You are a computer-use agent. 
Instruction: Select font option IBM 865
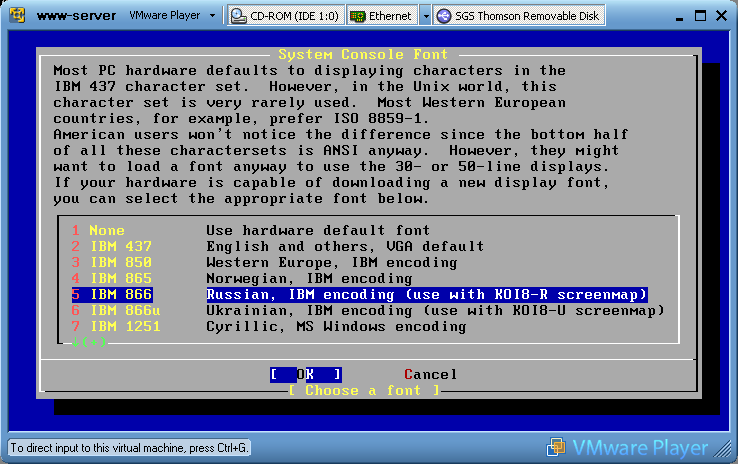pyautogui.click(x=112, y=279)
